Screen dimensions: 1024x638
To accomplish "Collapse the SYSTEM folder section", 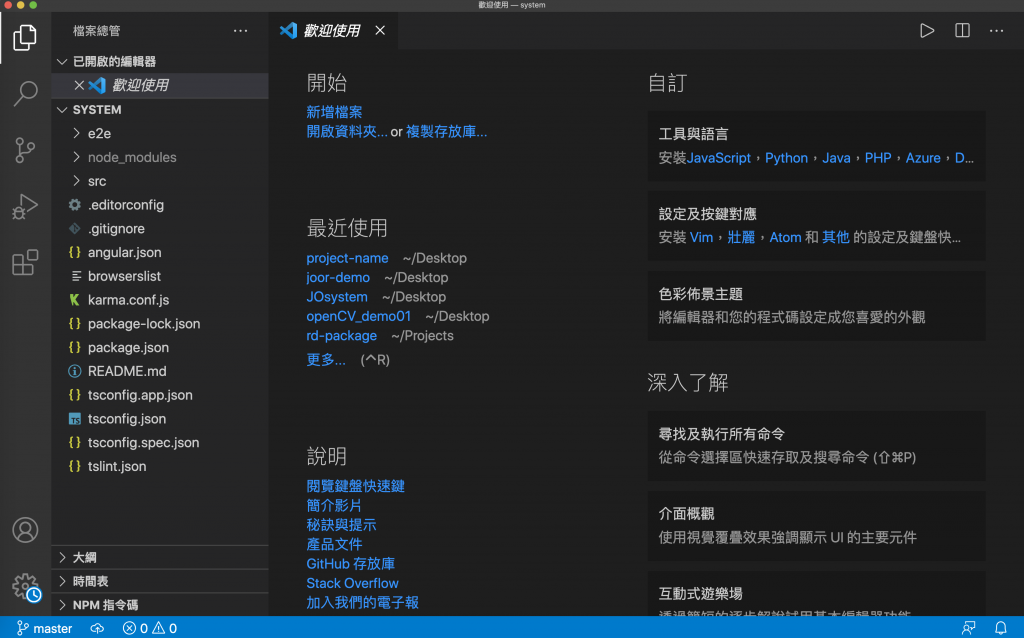I will (160, 110).
